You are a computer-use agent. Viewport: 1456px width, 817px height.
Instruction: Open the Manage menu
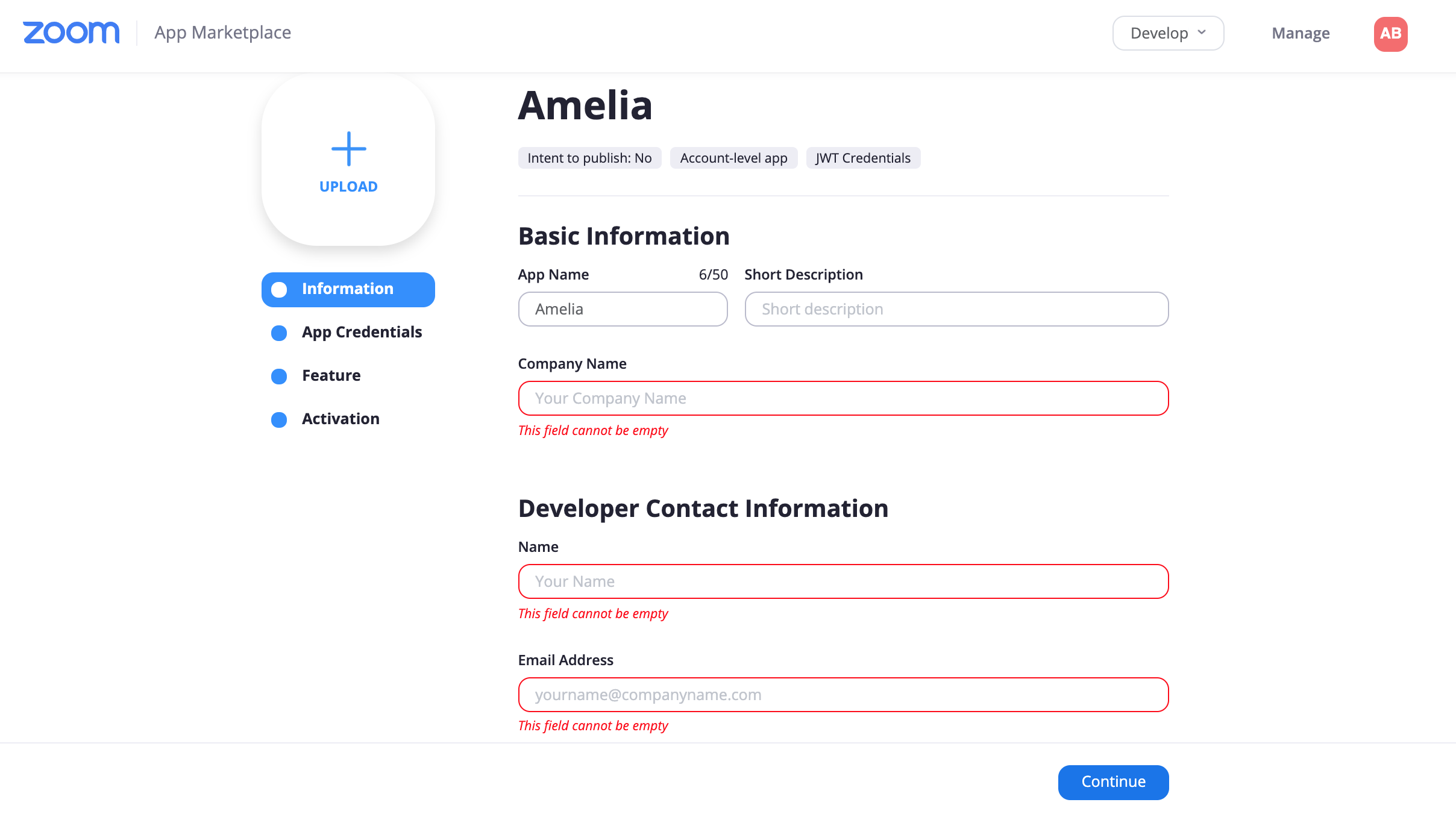(x=1301, y=33)
